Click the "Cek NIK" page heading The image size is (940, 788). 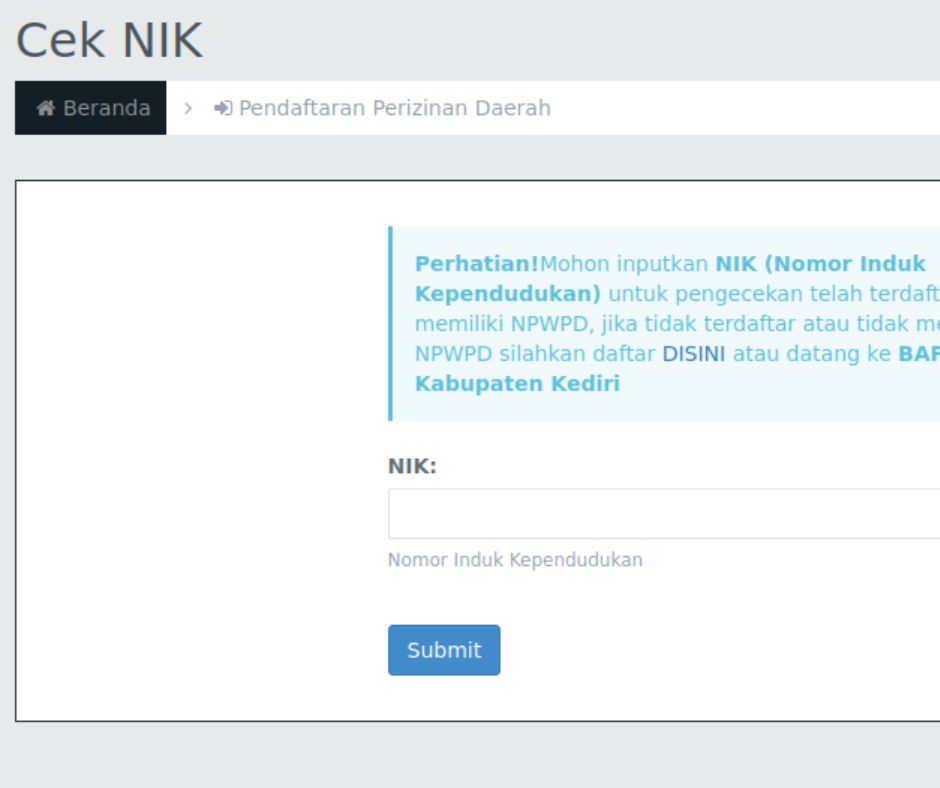109,40
